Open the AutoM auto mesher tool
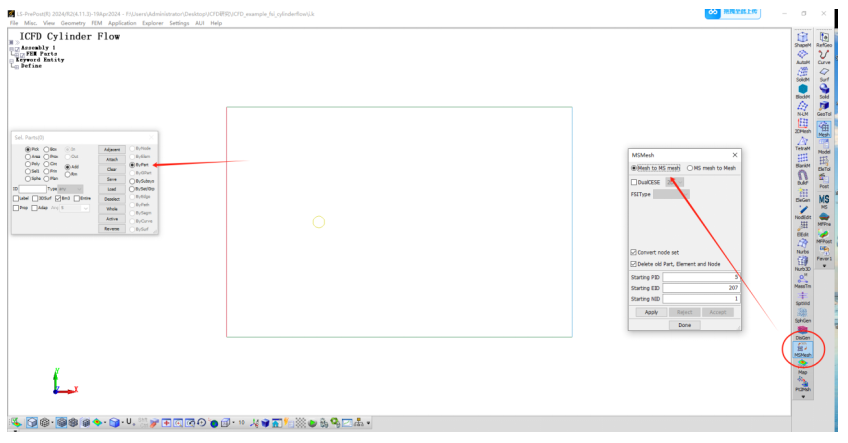Image resolution: width=848 pixels, height=443 pixels. pyautogui.click(x=803, y=56)
